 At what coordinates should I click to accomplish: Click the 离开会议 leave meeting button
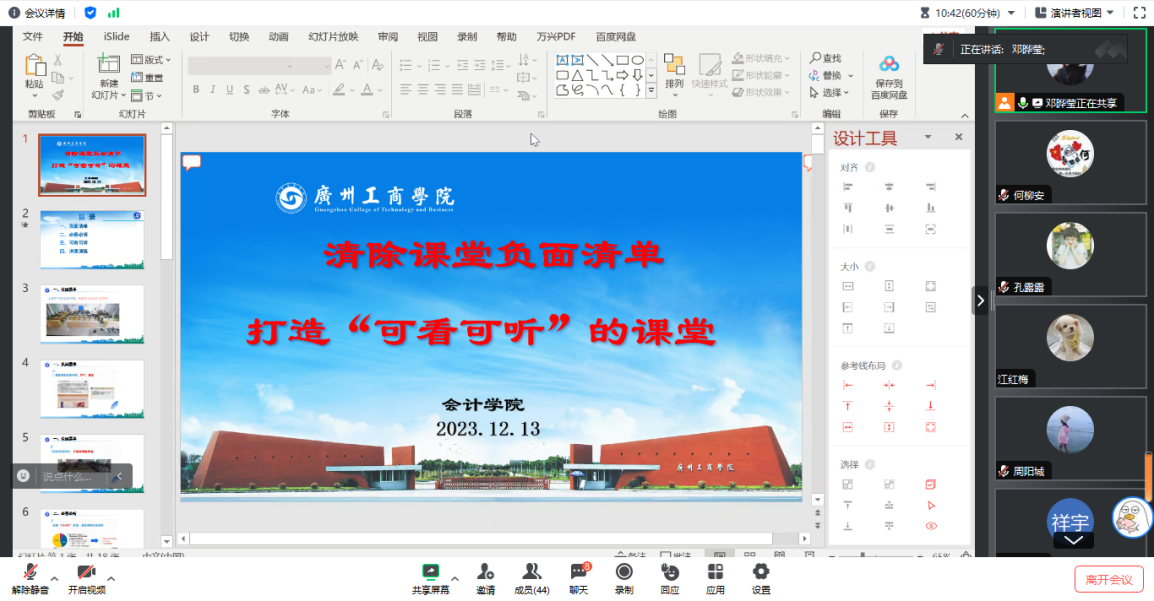tap(1109, 579)
